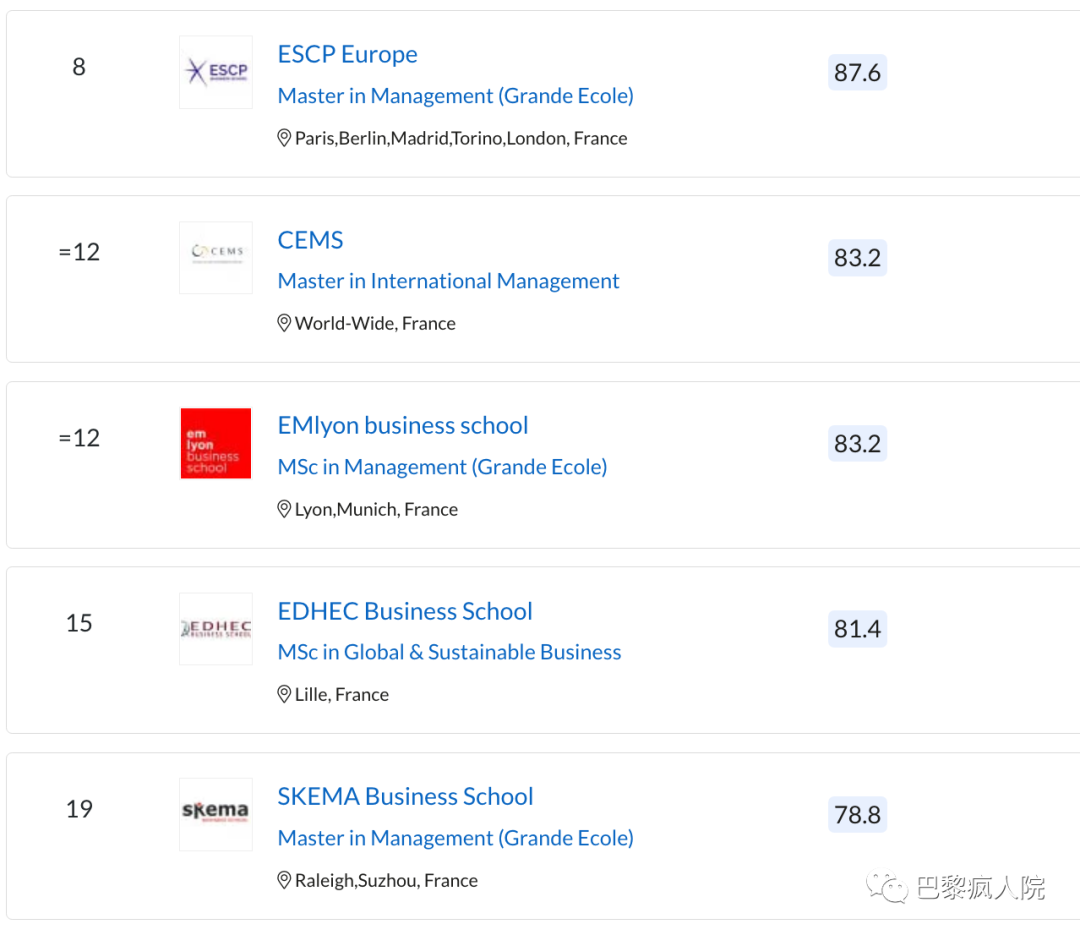Click the EDHEC Business School logo

click(x=216, y=629)
